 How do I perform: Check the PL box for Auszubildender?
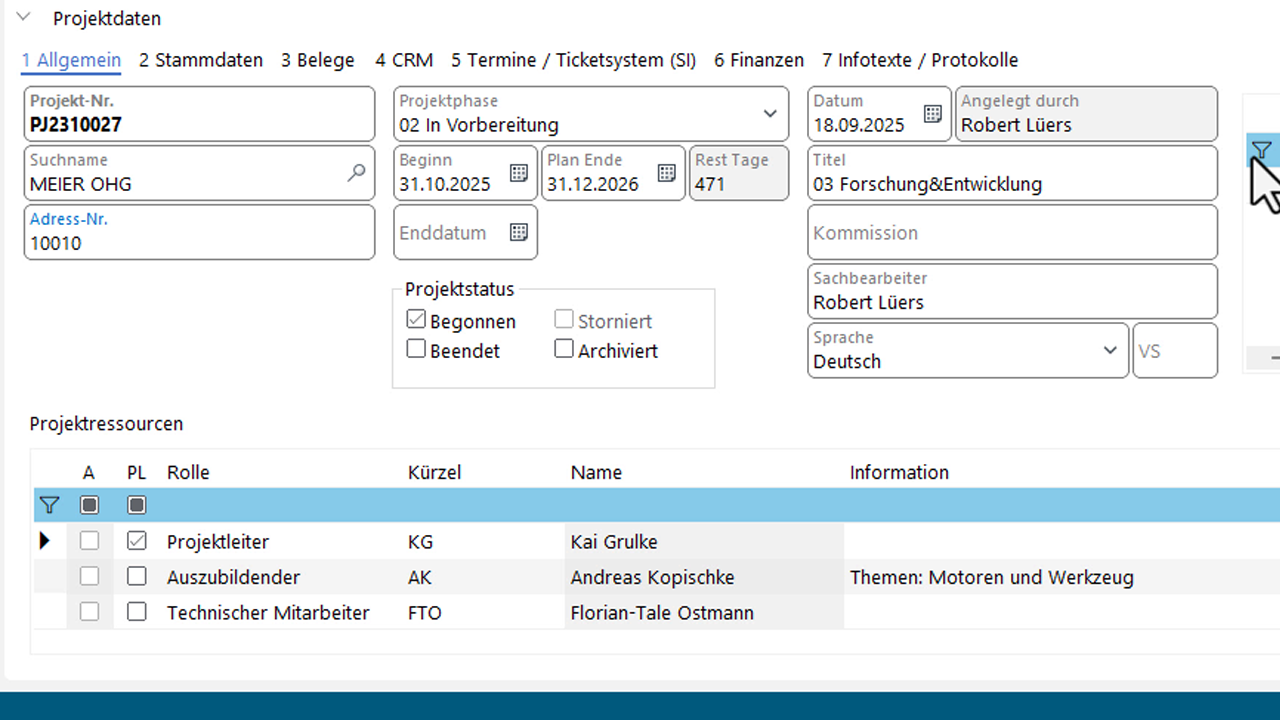point(137,577)
